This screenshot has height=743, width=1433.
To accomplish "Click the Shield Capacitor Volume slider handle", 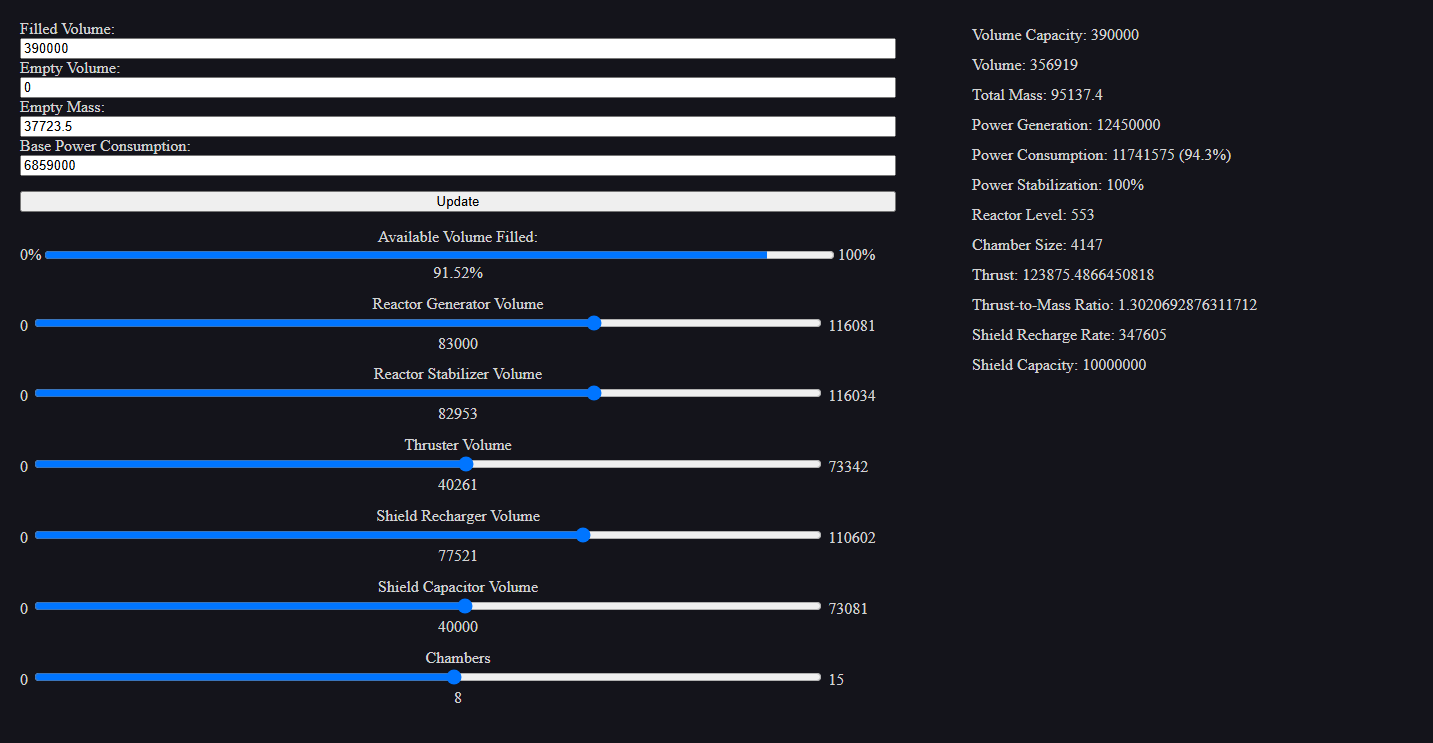I will pos(465,606).
